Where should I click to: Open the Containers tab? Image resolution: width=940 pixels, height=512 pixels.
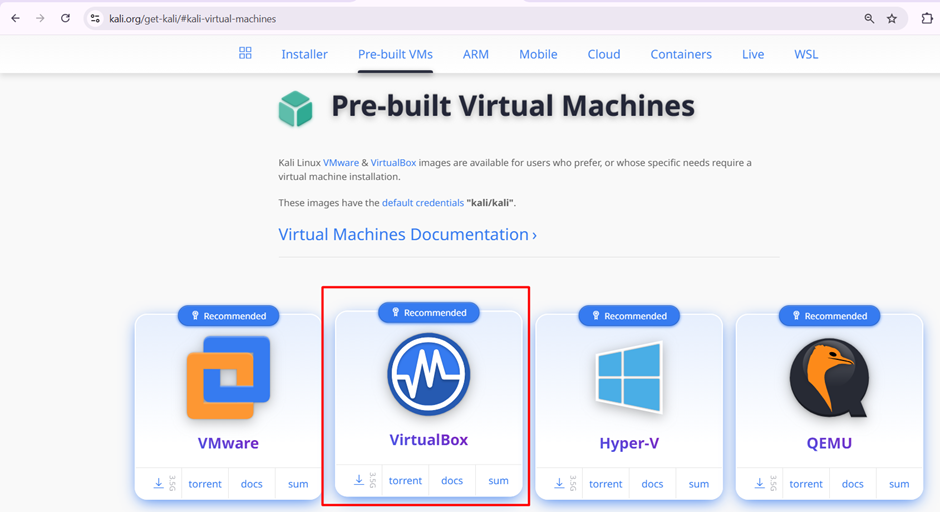(680, 54)
